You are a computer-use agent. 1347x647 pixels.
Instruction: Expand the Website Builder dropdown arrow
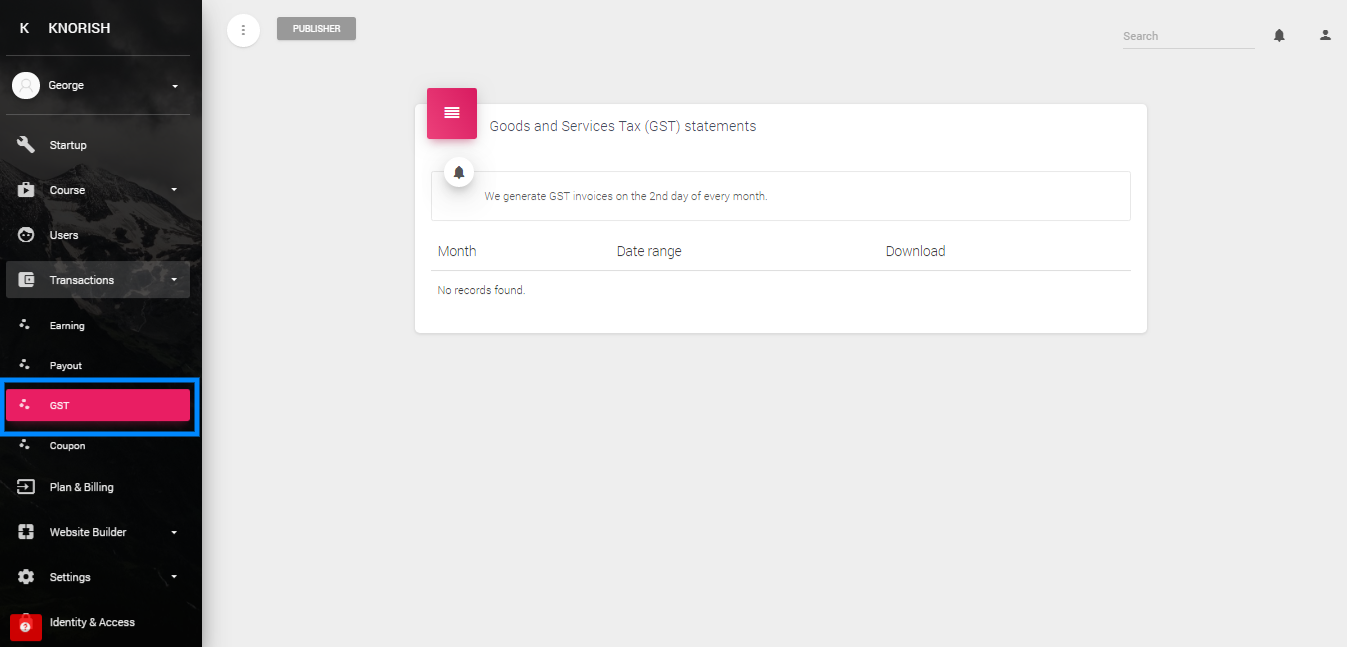click(x=174, y=532)
